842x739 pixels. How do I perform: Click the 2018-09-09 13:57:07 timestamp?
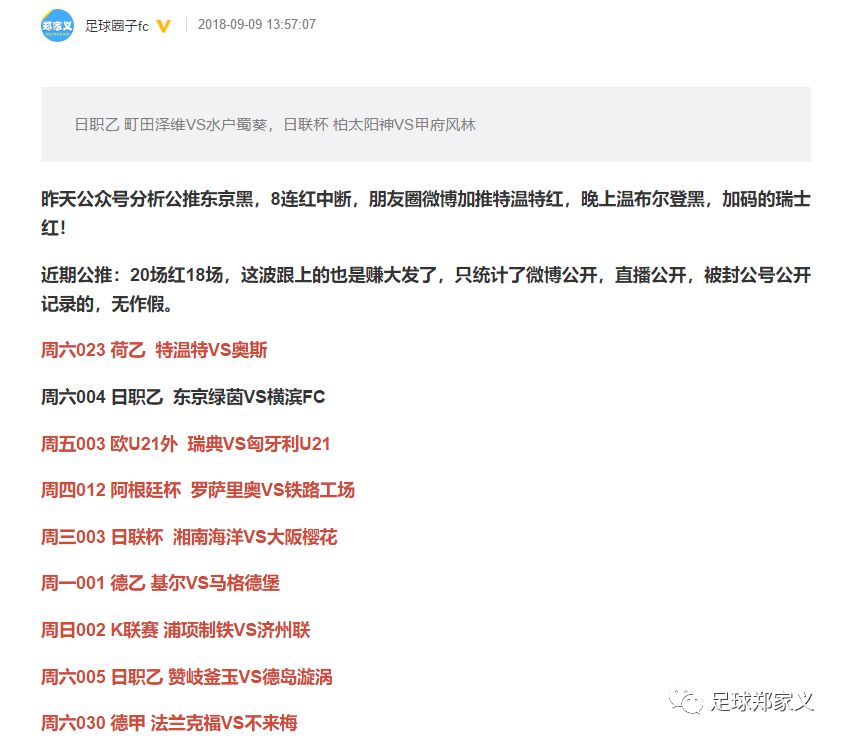(255, 24)
